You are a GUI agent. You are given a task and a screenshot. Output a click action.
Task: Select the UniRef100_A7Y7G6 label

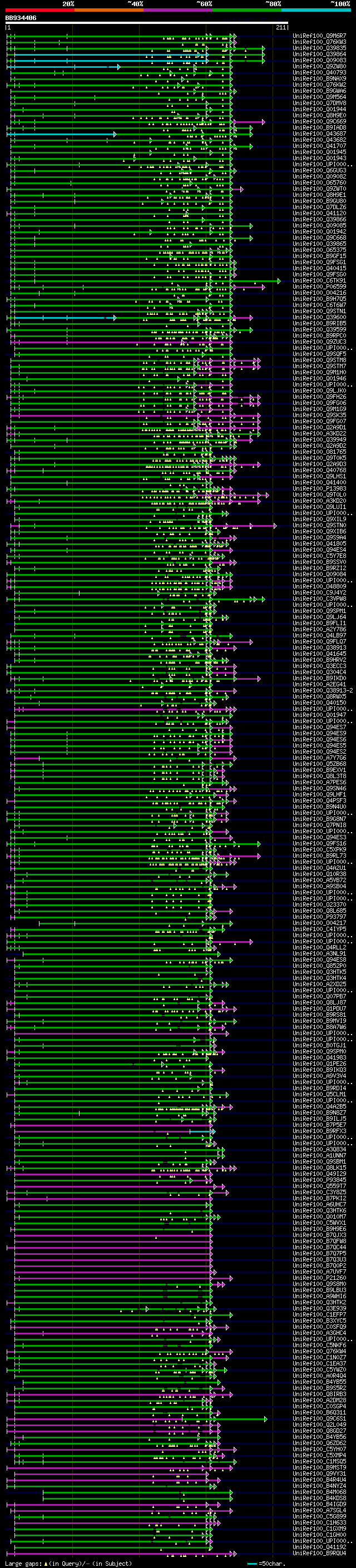click(319, 758)
